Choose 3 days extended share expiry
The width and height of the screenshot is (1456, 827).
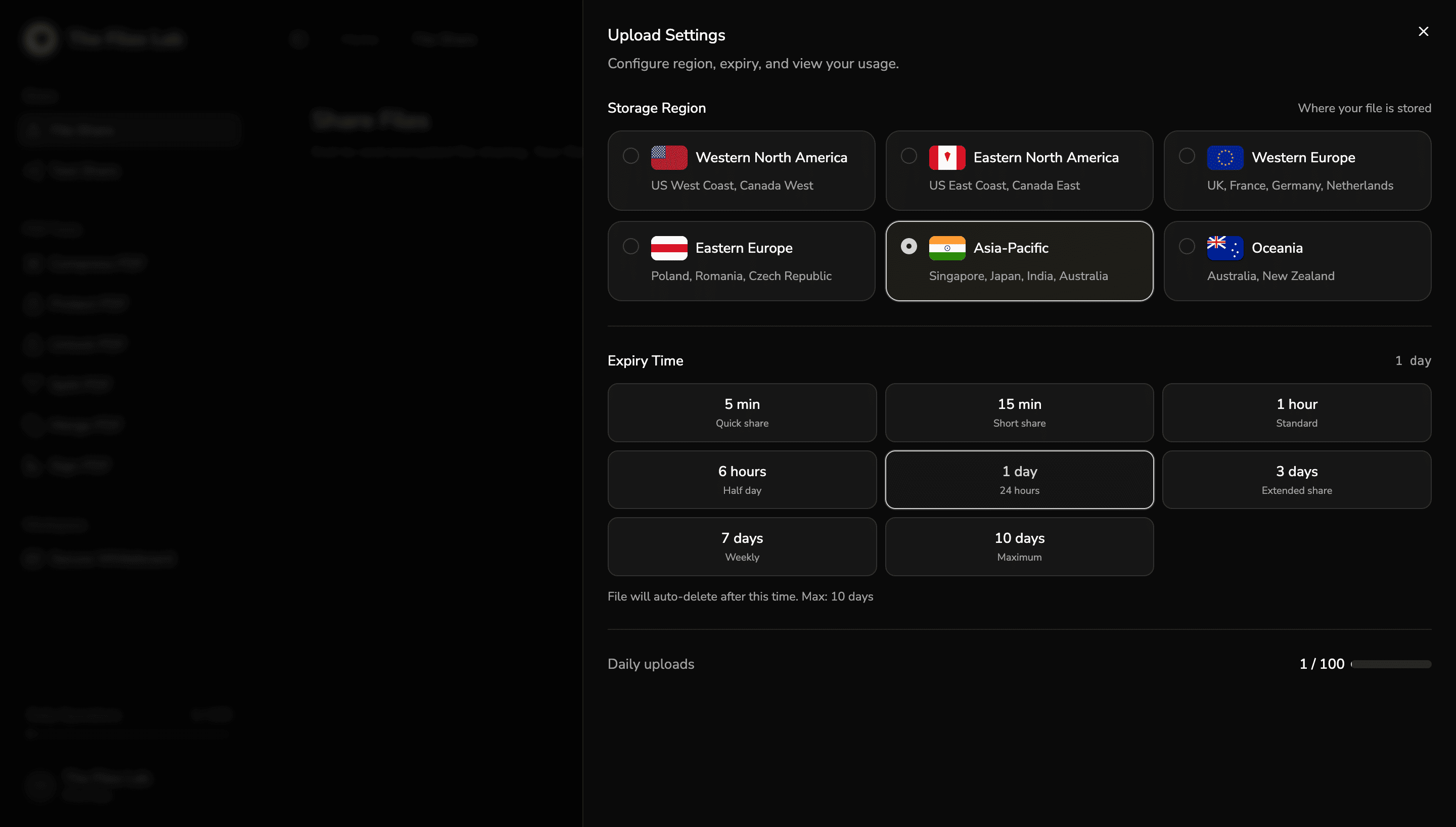click(1296, 479)
